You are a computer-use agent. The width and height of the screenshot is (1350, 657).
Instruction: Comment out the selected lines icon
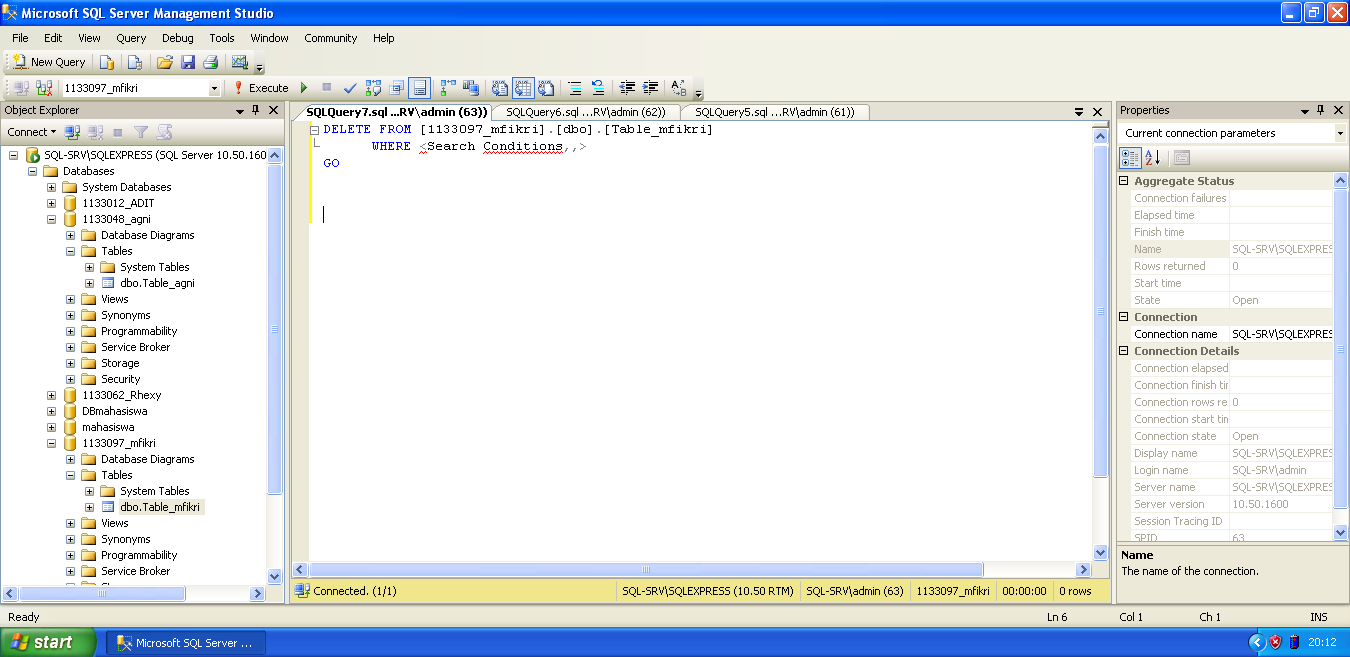[575, 88]
